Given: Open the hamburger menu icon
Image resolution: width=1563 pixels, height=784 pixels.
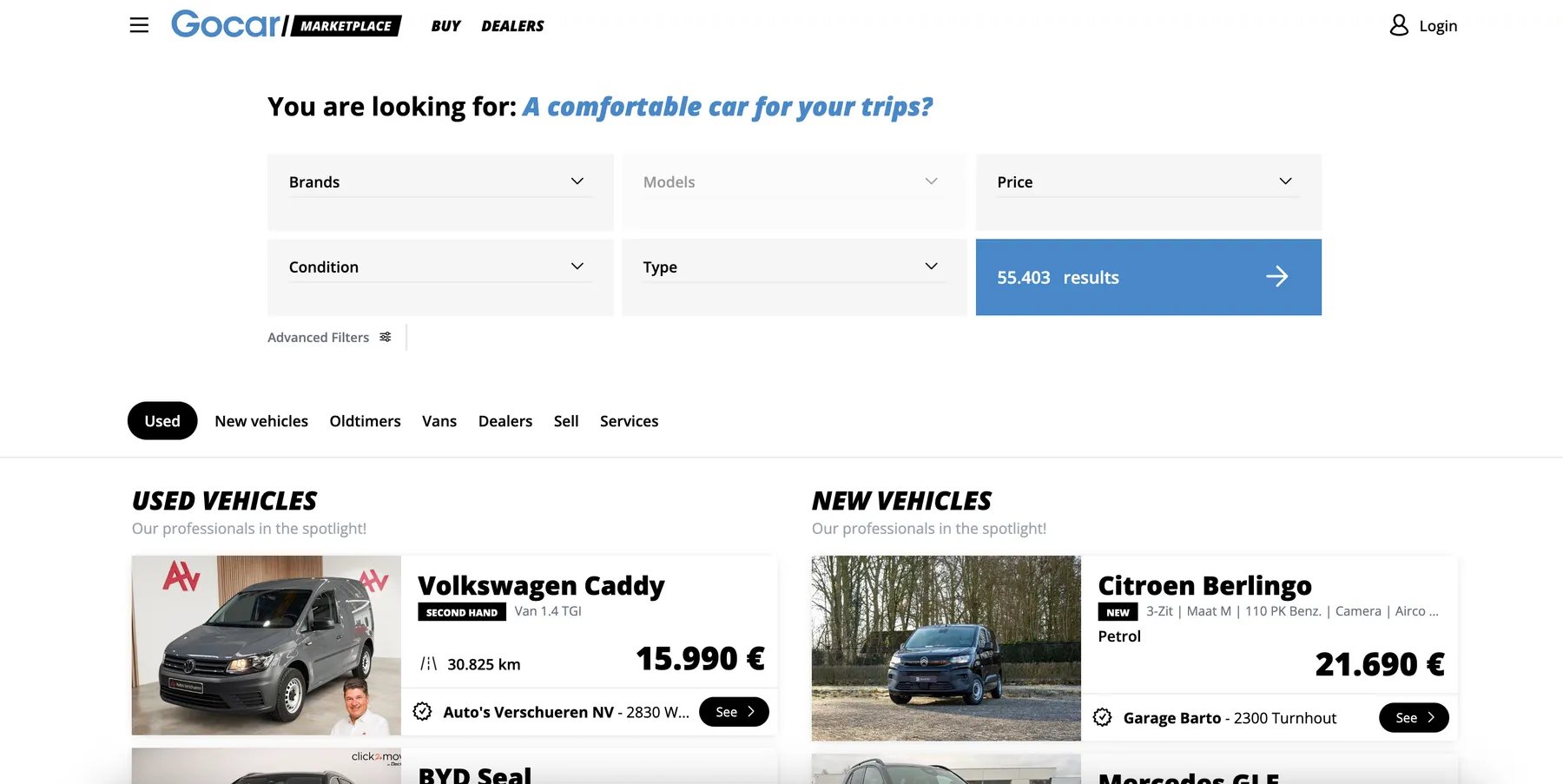Looking at the screenshot, I should pyautogui.click(x=139, y=25).
